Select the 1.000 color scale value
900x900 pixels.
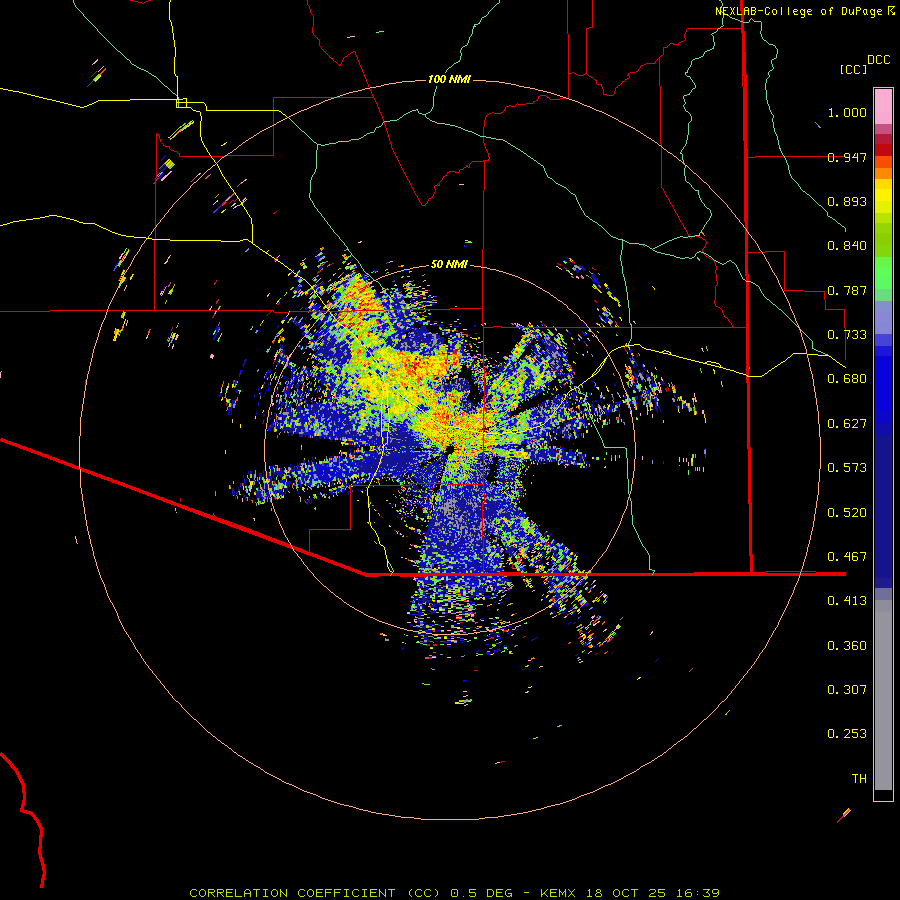(847, 112)
